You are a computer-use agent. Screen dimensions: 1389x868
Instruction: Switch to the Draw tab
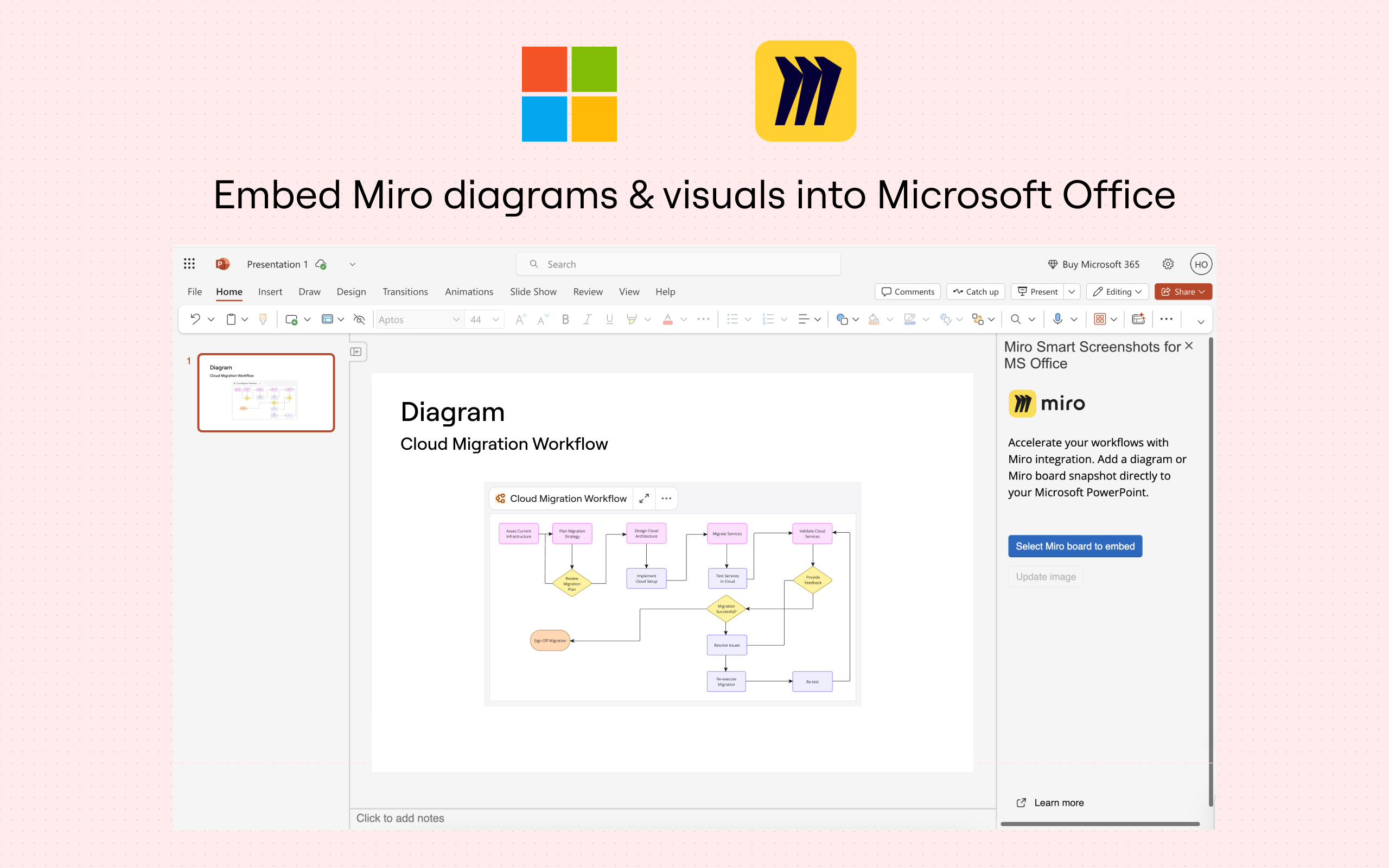309,292
